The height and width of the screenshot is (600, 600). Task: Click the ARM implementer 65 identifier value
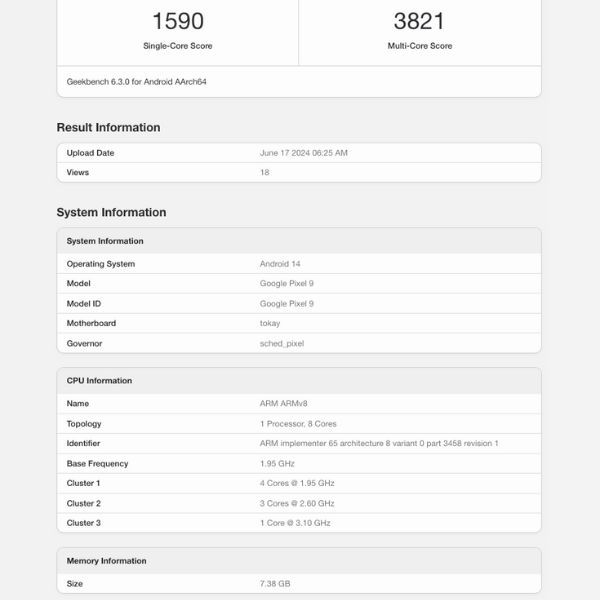(379, 443)
